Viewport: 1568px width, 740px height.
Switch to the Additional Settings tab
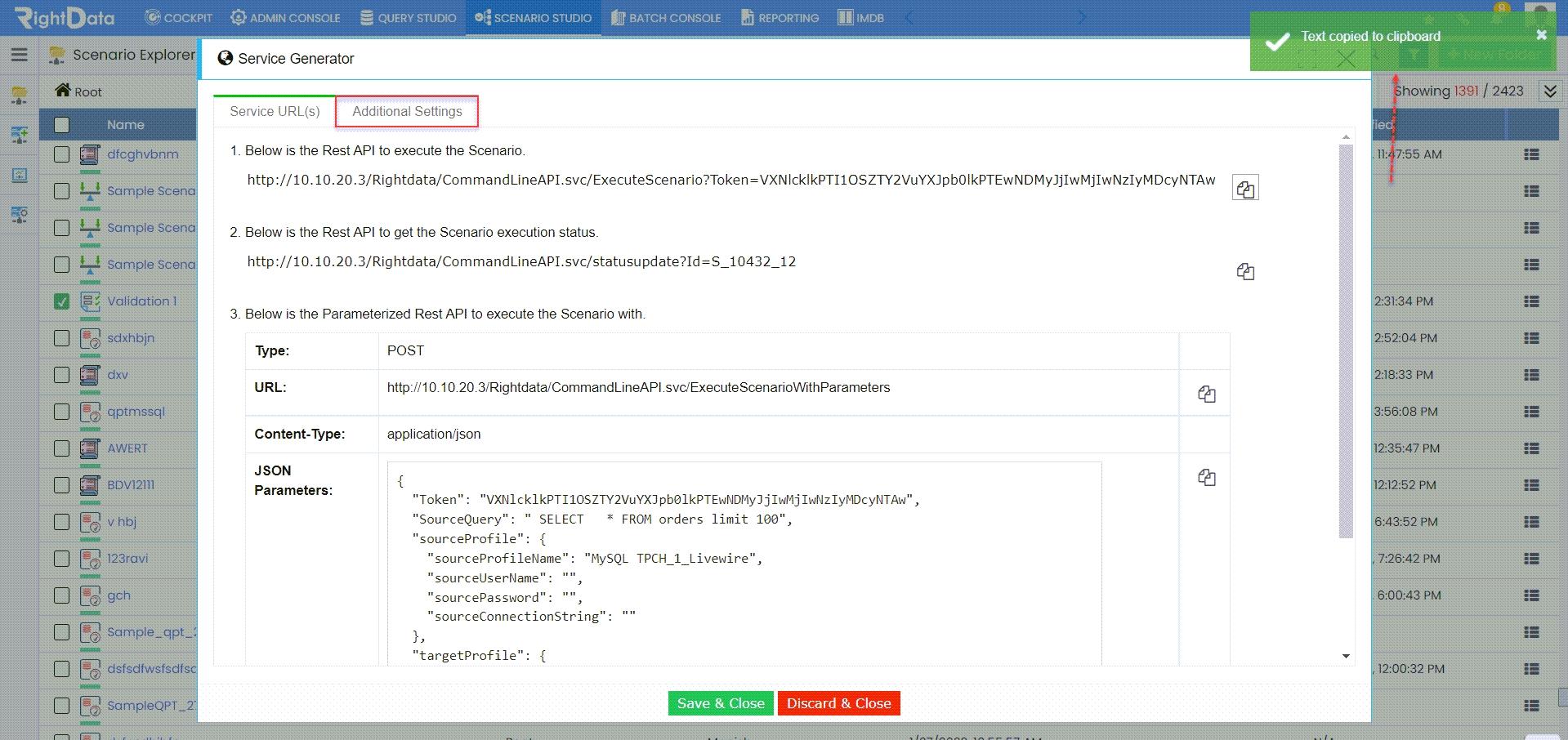pyautogui.click(x=407, y=111)
